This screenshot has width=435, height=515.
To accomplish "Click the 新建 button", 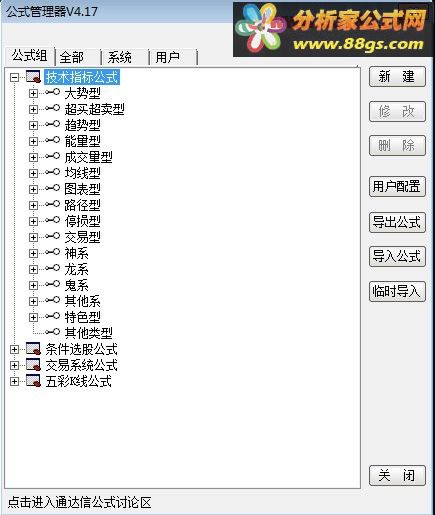I will [x=397, y=77].
